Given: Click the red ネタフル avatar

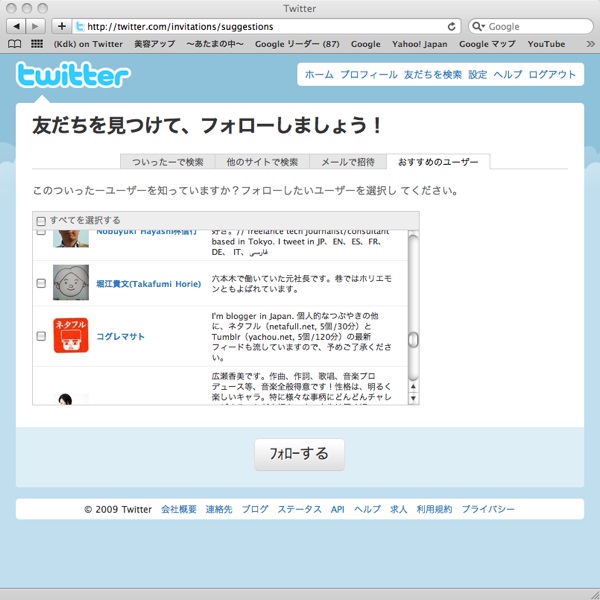Looking at the screenshot, I should pos(71,335).
